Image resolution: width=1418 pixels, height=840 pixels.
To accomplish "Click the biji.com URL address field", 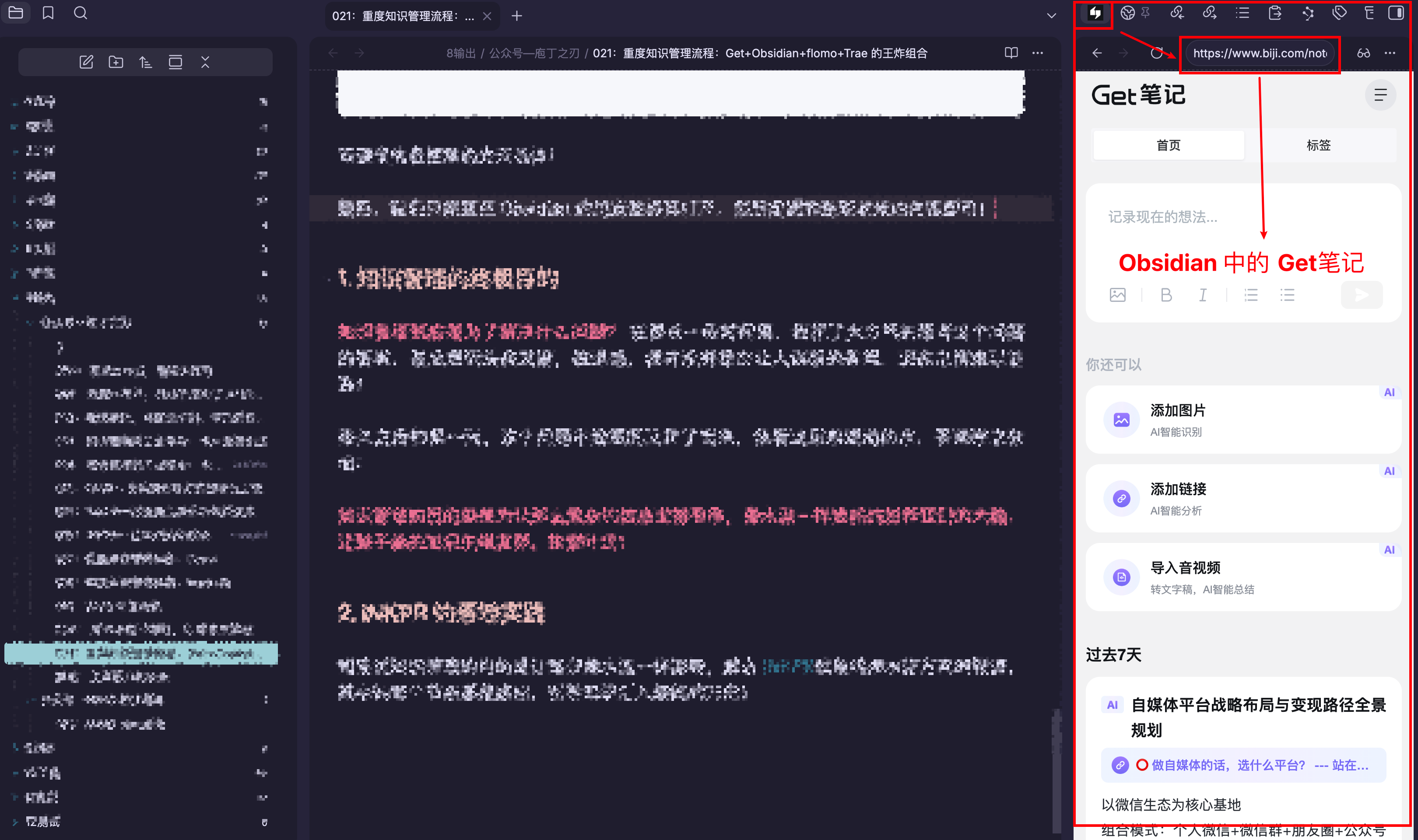I will [x=1259, y=53].
